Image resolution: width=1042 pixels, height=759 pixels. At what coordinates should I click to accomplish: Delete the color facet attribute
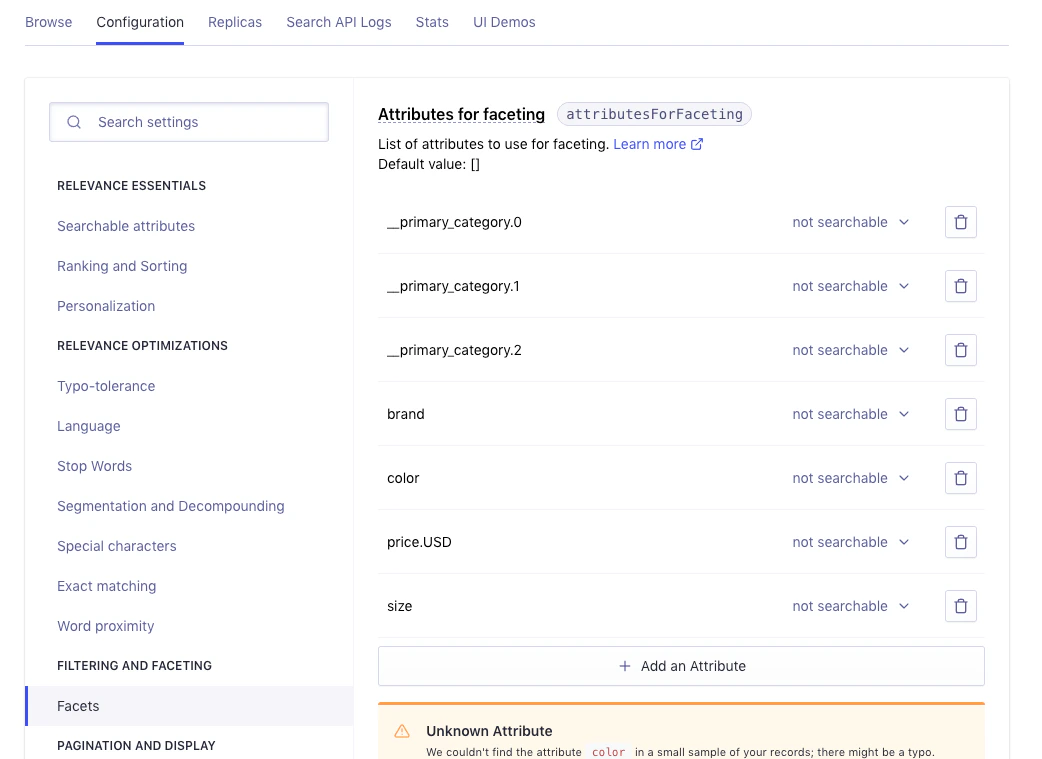[x=960, y=478]
